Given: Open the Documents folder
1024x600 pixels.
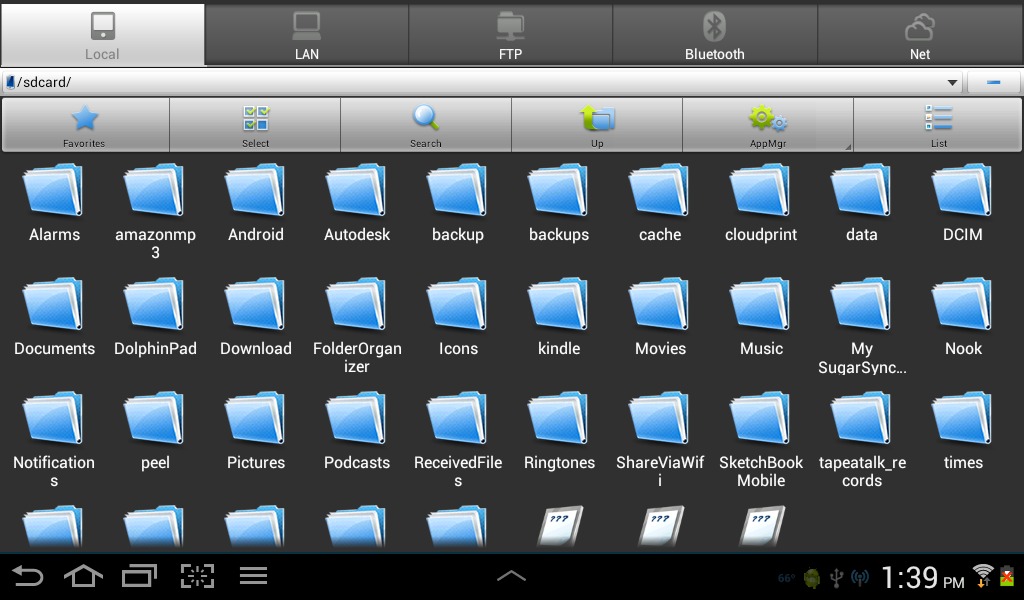Looking at the screenshot, I should 54,317.
